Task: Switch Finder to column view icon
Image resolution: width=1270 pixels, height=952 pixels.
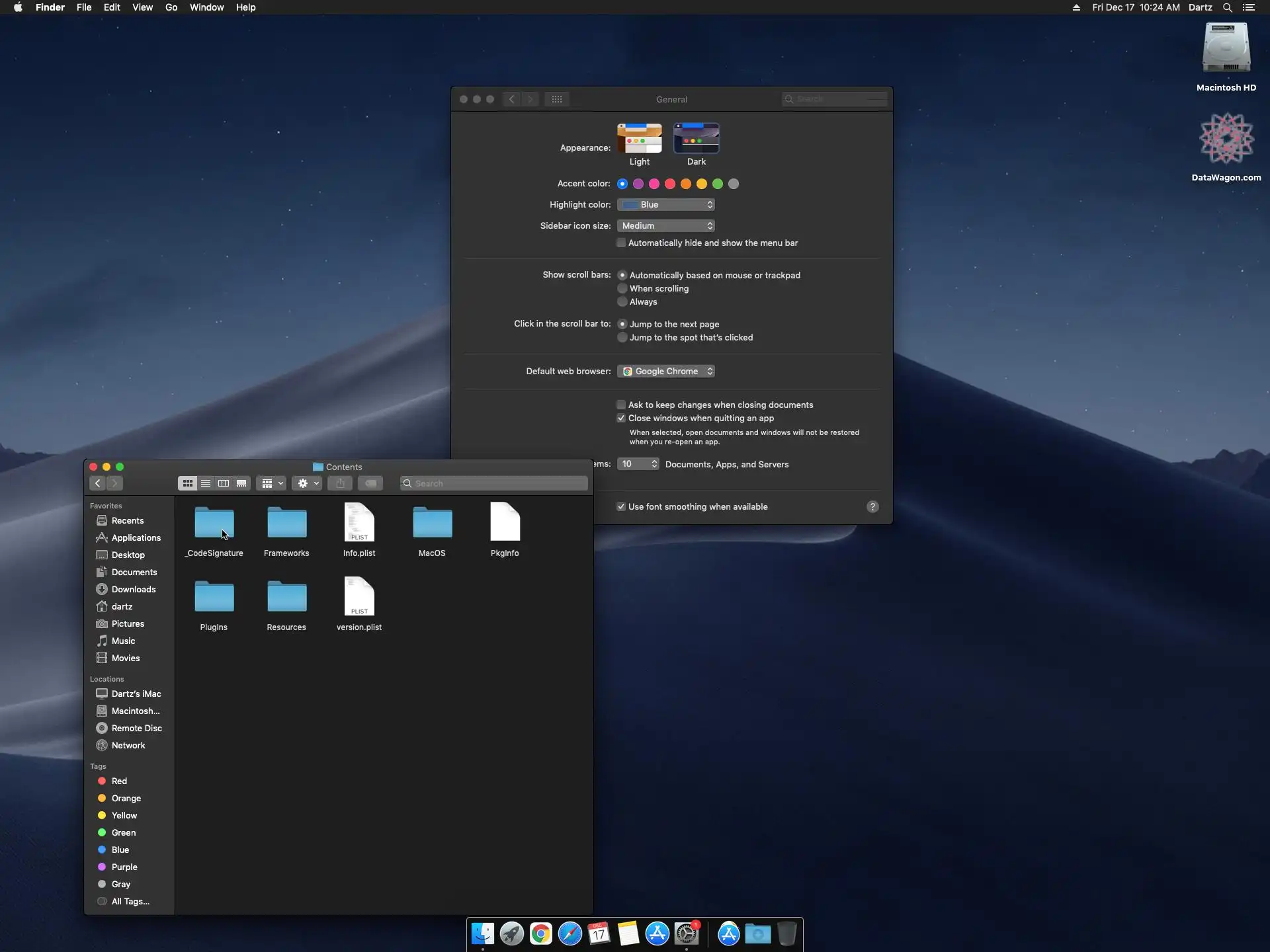Action: click(224, 483)
